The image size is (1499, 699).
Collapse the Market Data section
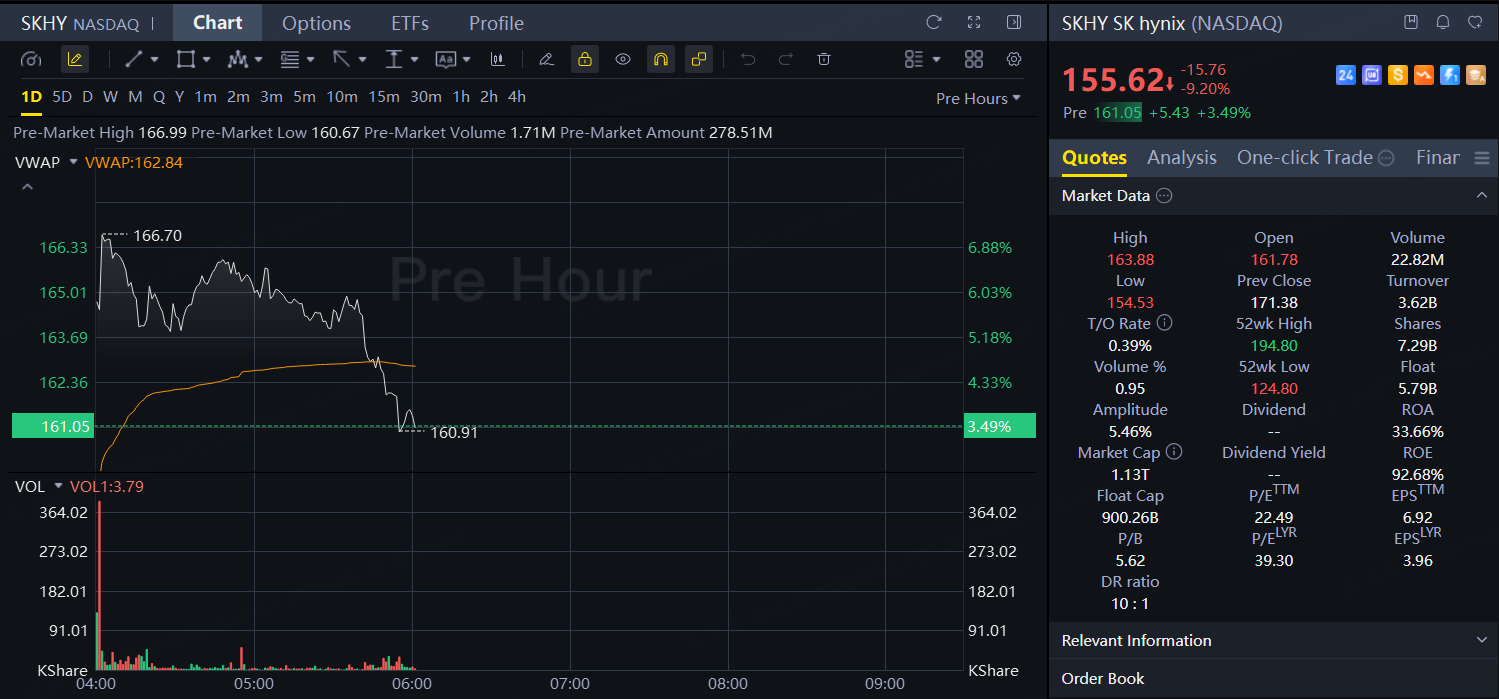point(1482,196)
